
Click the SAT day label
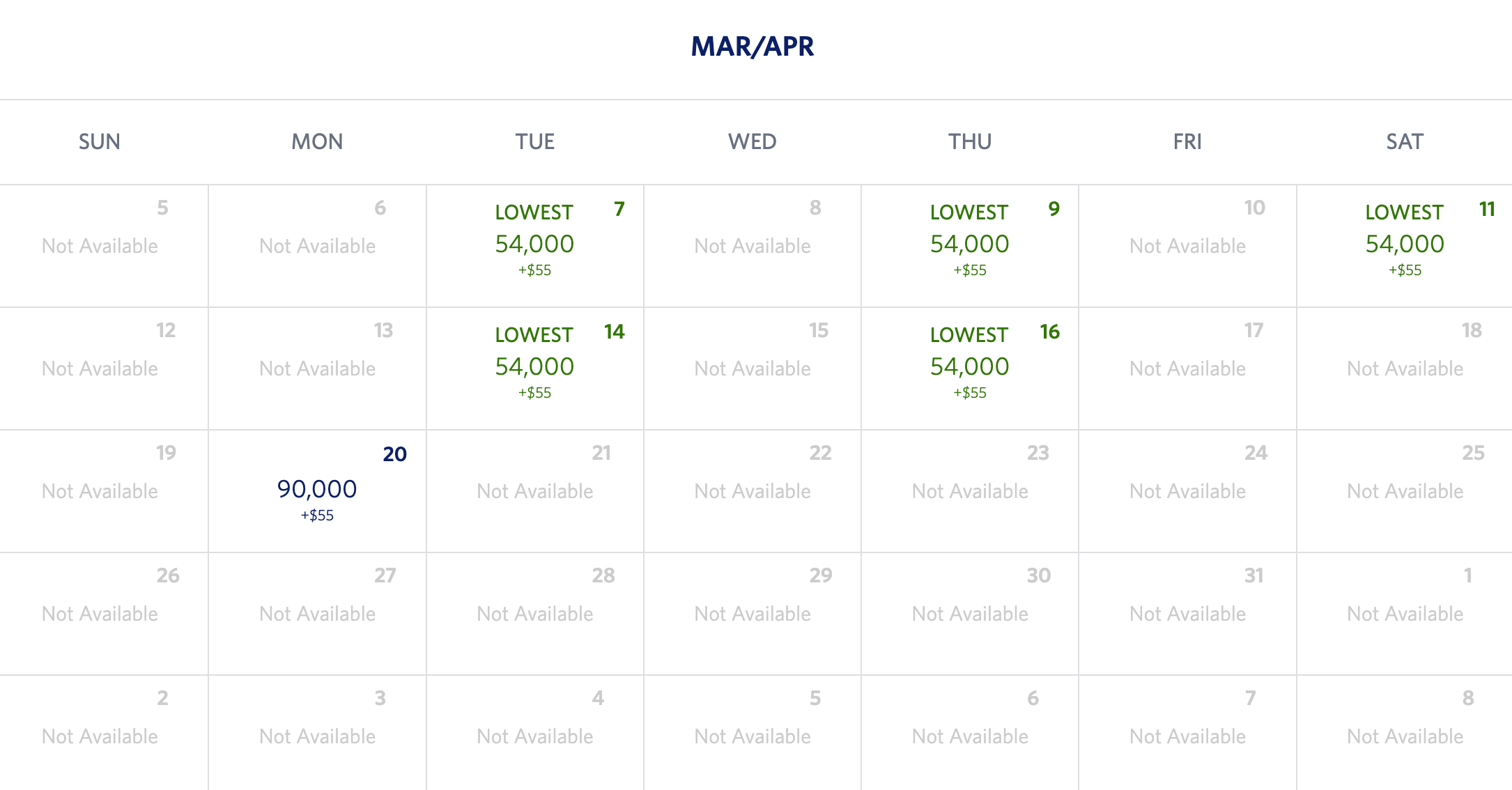(x=1403, y=141)
